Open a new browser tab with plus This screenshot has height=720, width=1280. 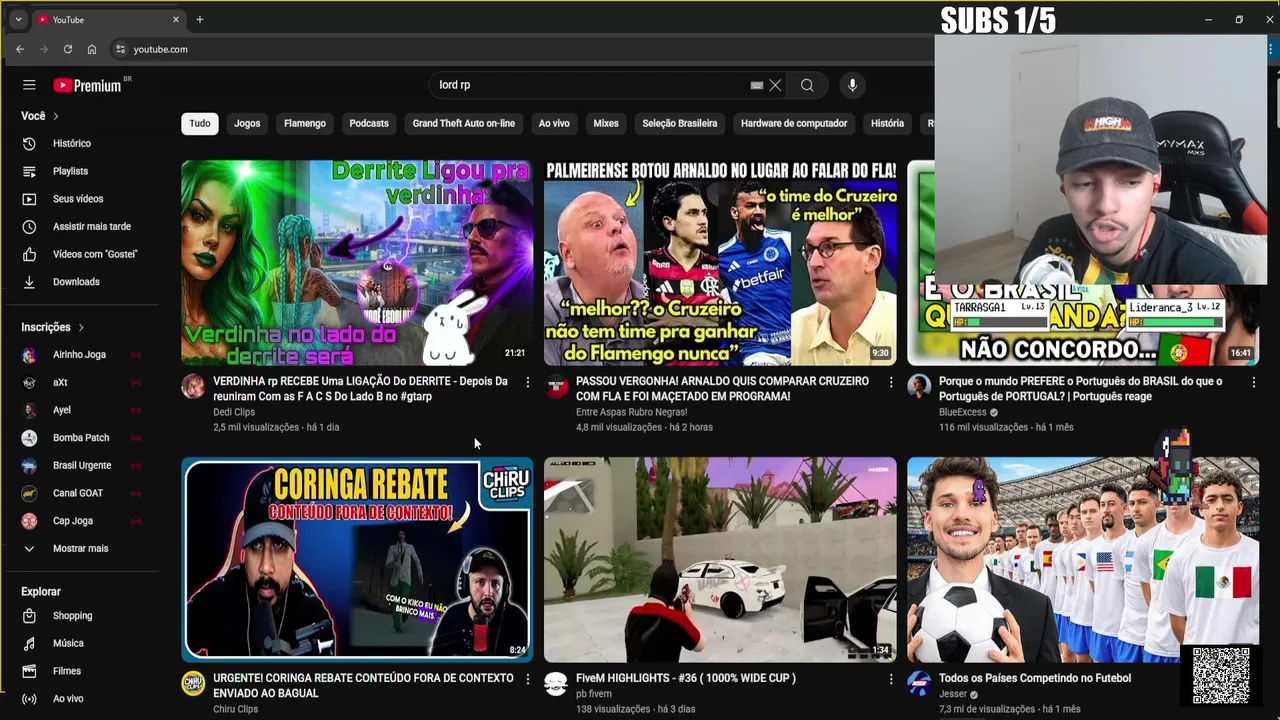[x=199, y=19]
